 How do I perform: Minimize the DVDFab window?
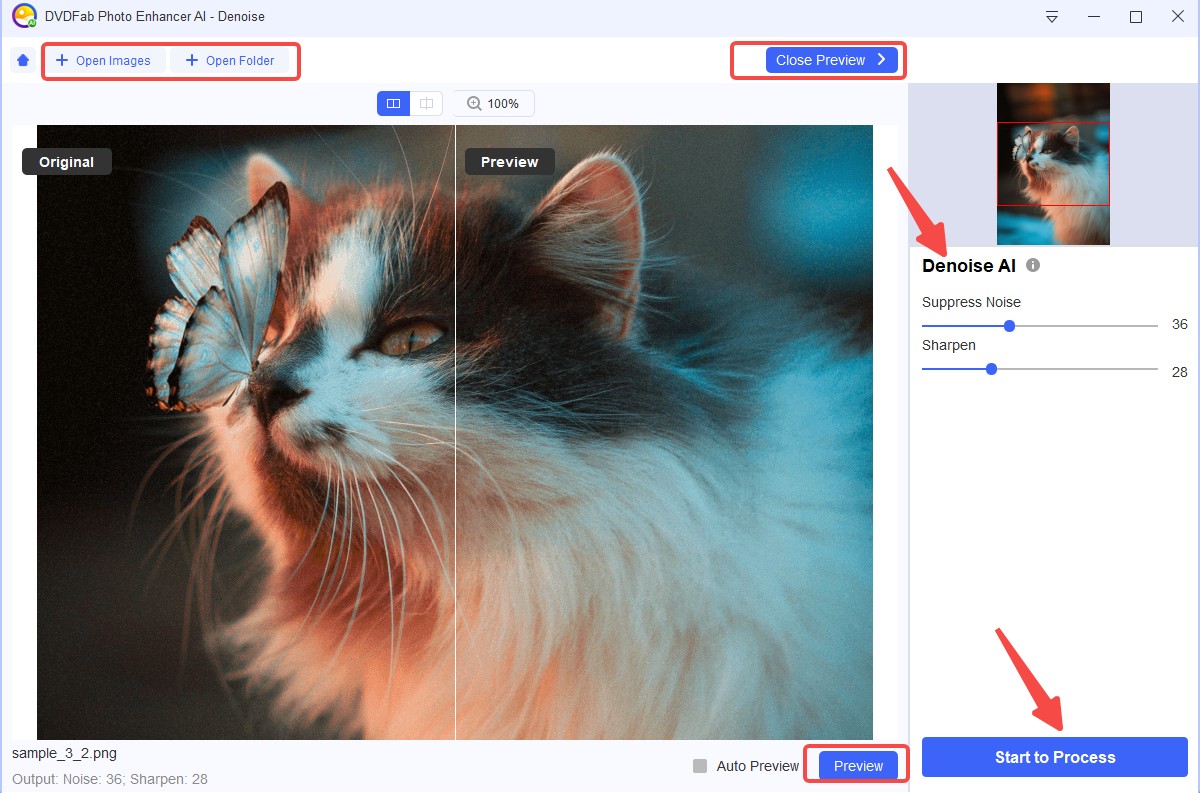click(1094, 17)
